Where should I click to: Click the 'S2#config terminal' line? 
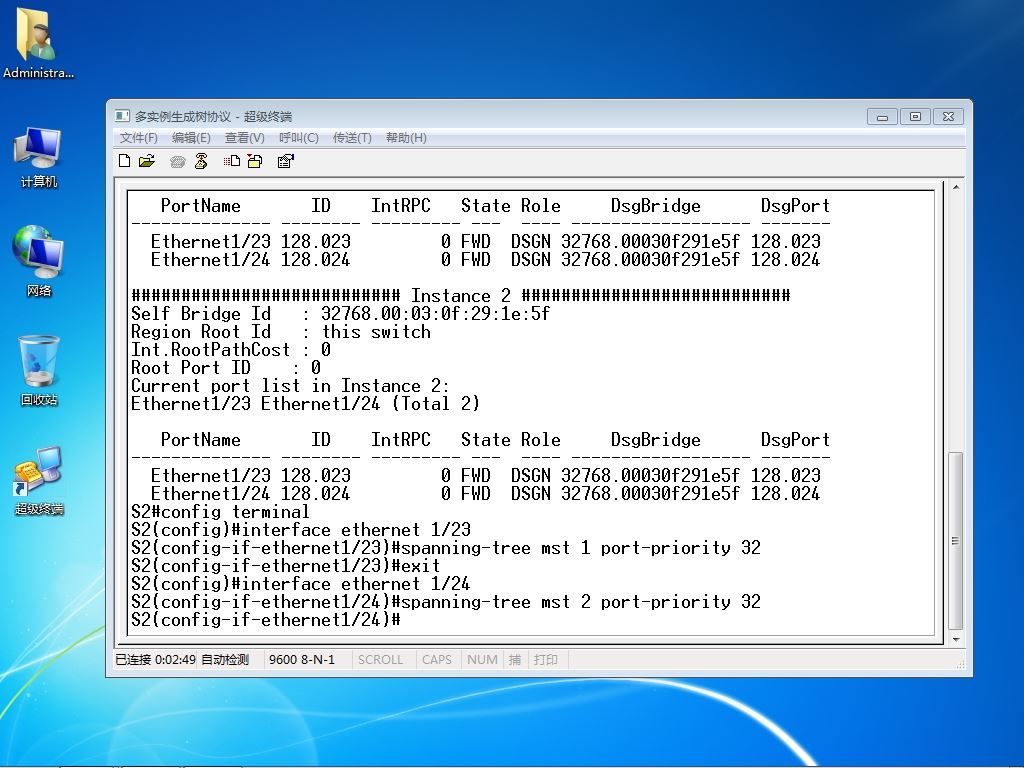(x=220, y=511)
